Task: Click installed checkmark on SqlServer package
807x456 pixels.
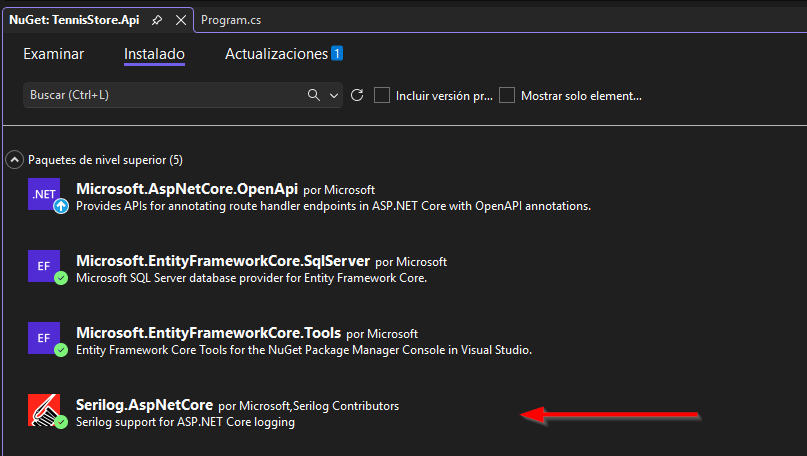Action: click(x=61, y=278)
